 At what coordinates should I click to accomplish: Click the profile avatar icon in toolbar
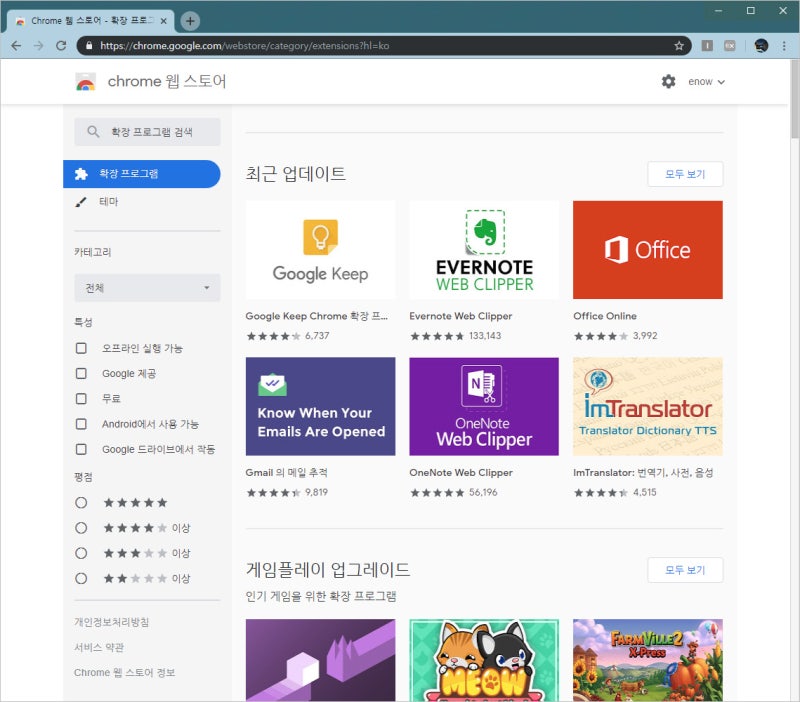point(760,46)
